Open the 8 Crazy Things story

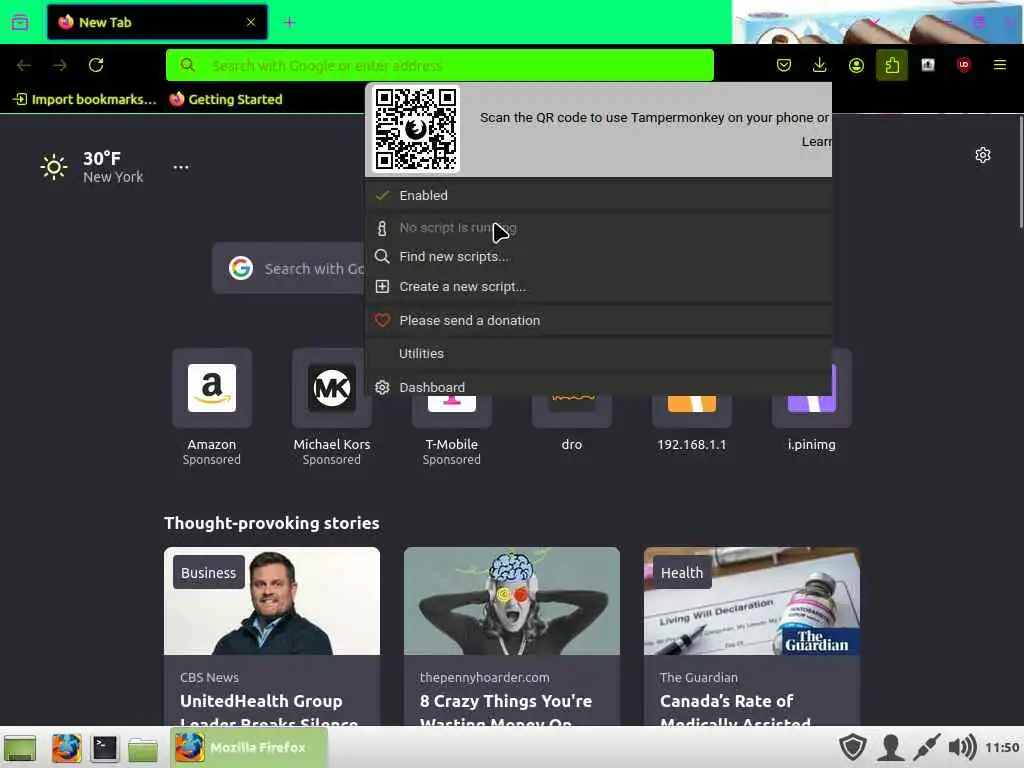512,637
